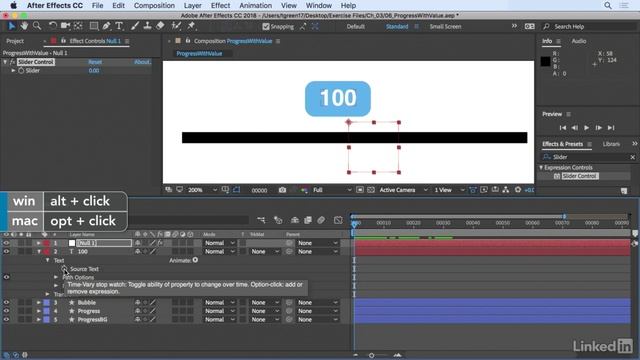This screenshot has height=360, width=640.
Task: Open the Effect menu
Action: point(220,5)
